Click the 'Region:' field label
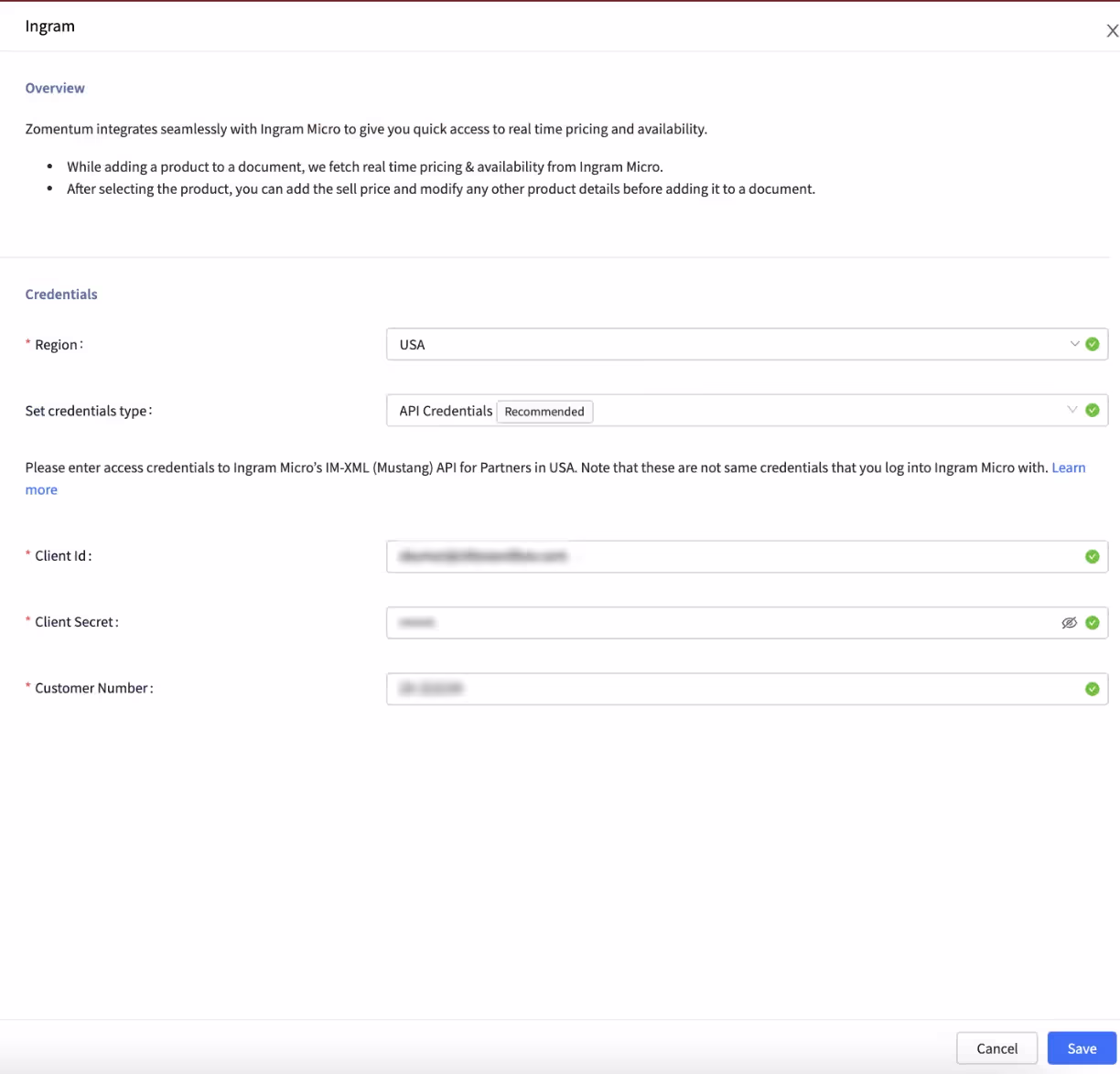 pyautogui.click(x=59, y=344)
